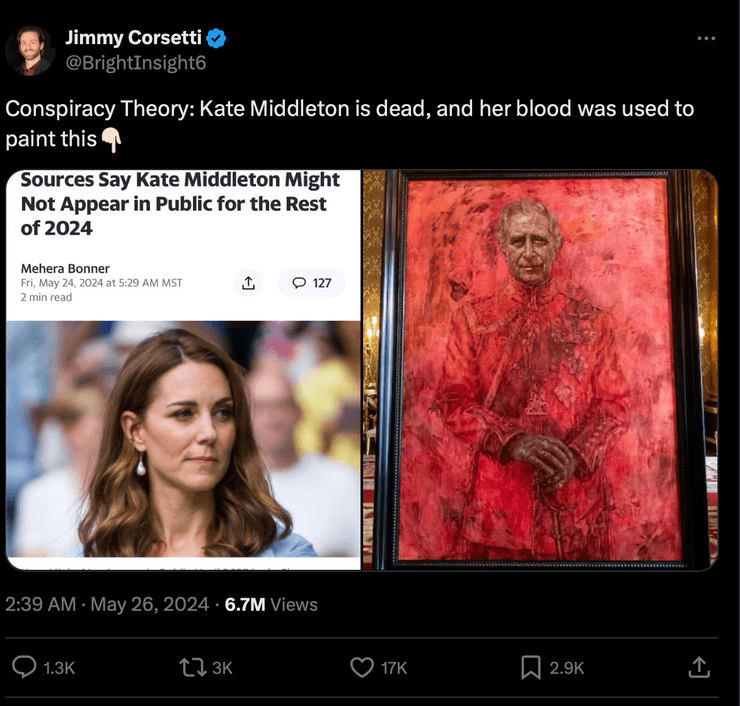Click the 127 comments bubble in the article
The width and height of the screenshot is (740, 706).
point(311,283)
